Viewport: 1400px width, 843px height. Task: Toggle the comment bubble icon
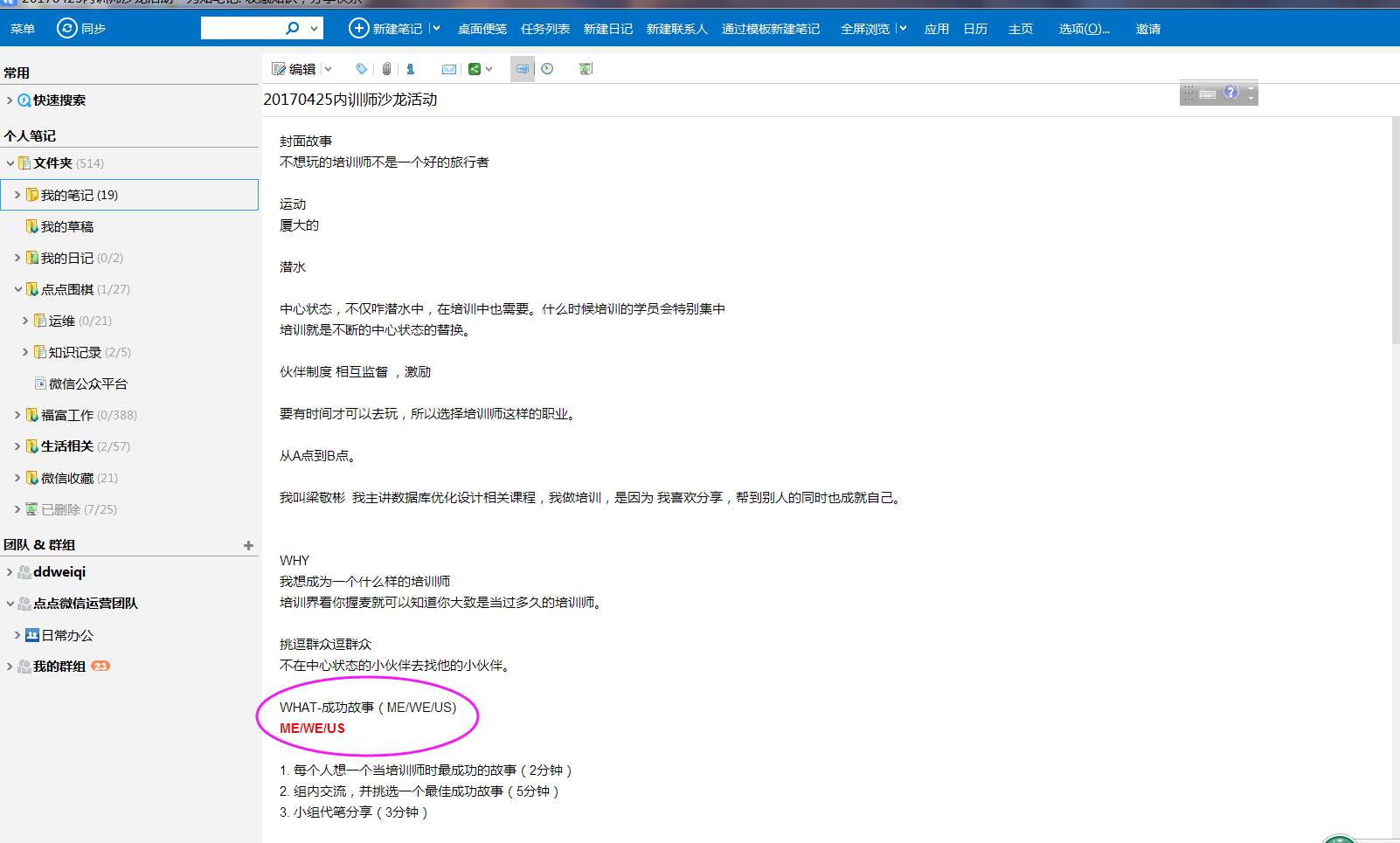[x=522, y=69]
